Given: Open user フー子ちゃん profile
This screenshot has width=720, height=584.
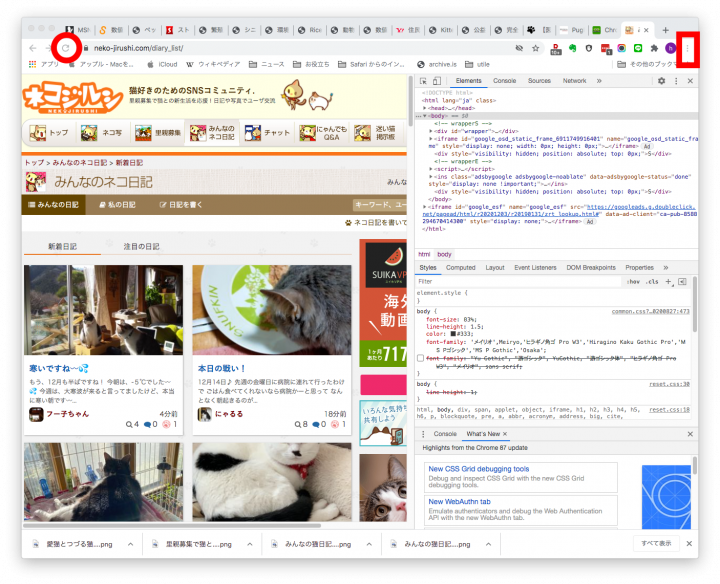Looking at the screenshot, I should (x=68, y=414).
